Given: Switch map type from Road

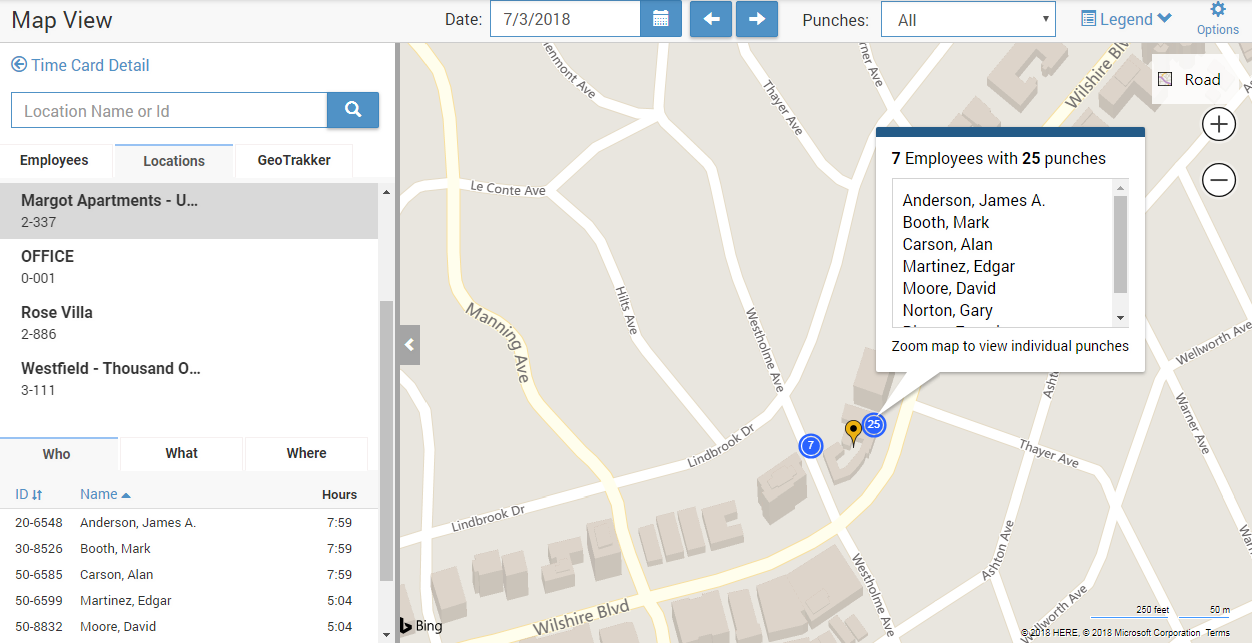Looking at the screenshot, I should [1190, 80].
